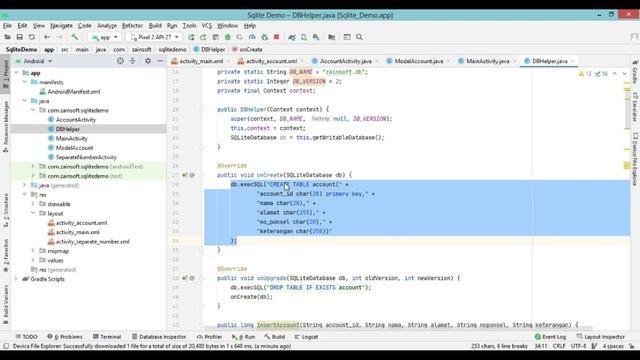Click the Debug app bug icon
This screenshot has height=360, width=640.
[228, 37]
